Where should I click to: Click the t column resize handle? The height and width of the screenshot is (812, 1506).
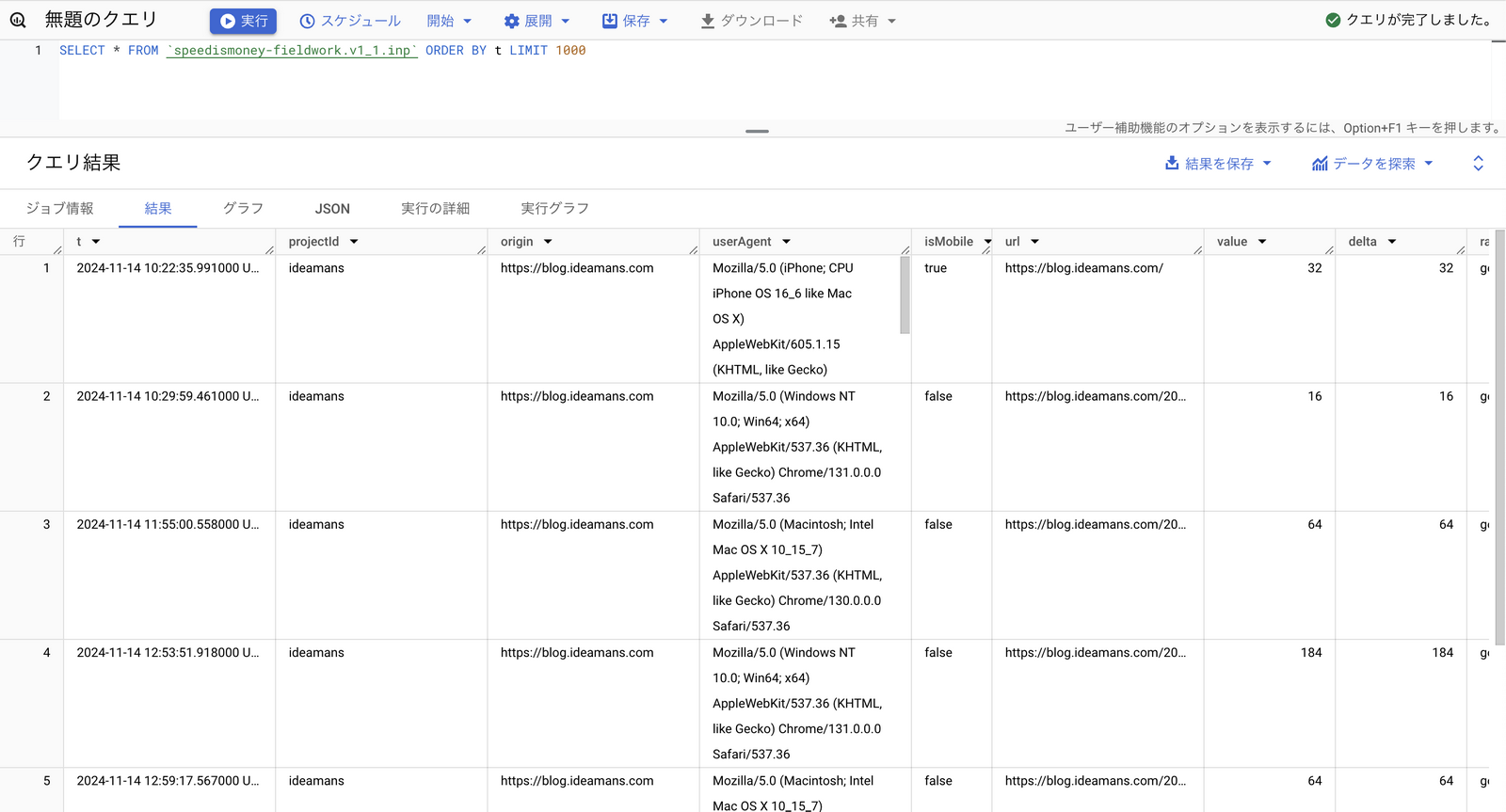(270, 249)
